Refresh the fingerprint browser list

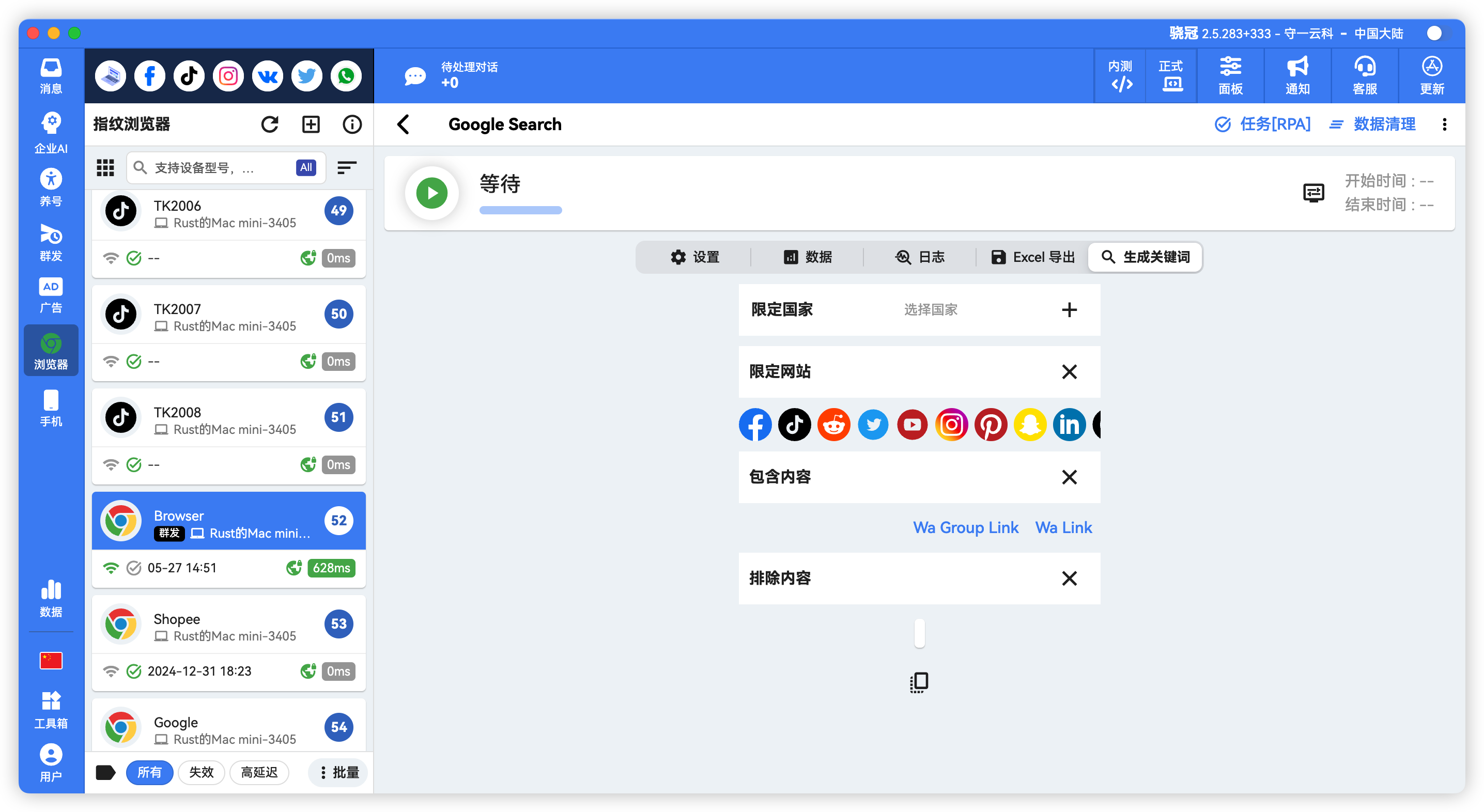tap(270, 124)
